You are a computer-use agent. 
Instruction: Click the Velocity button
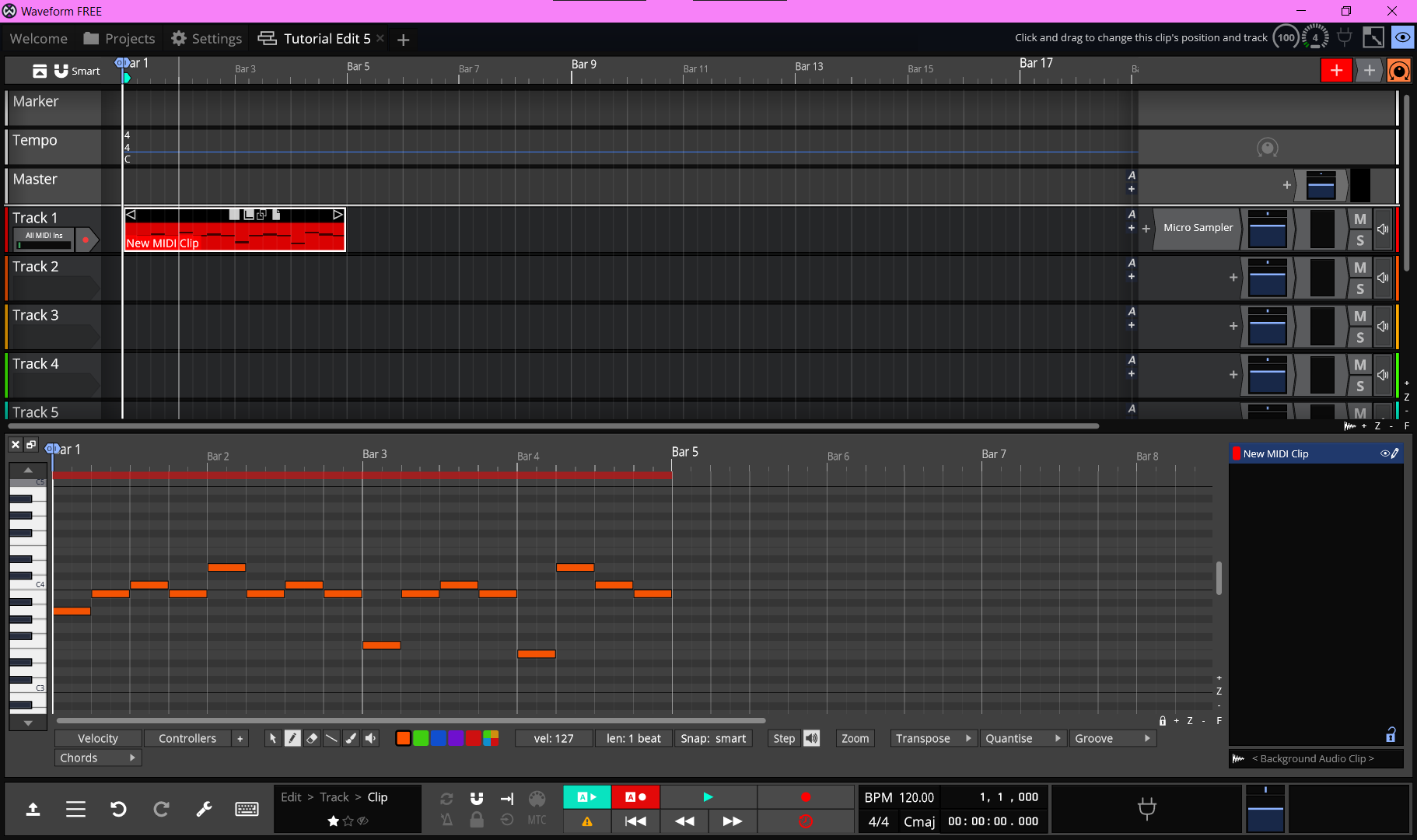(x=98, y=738)
